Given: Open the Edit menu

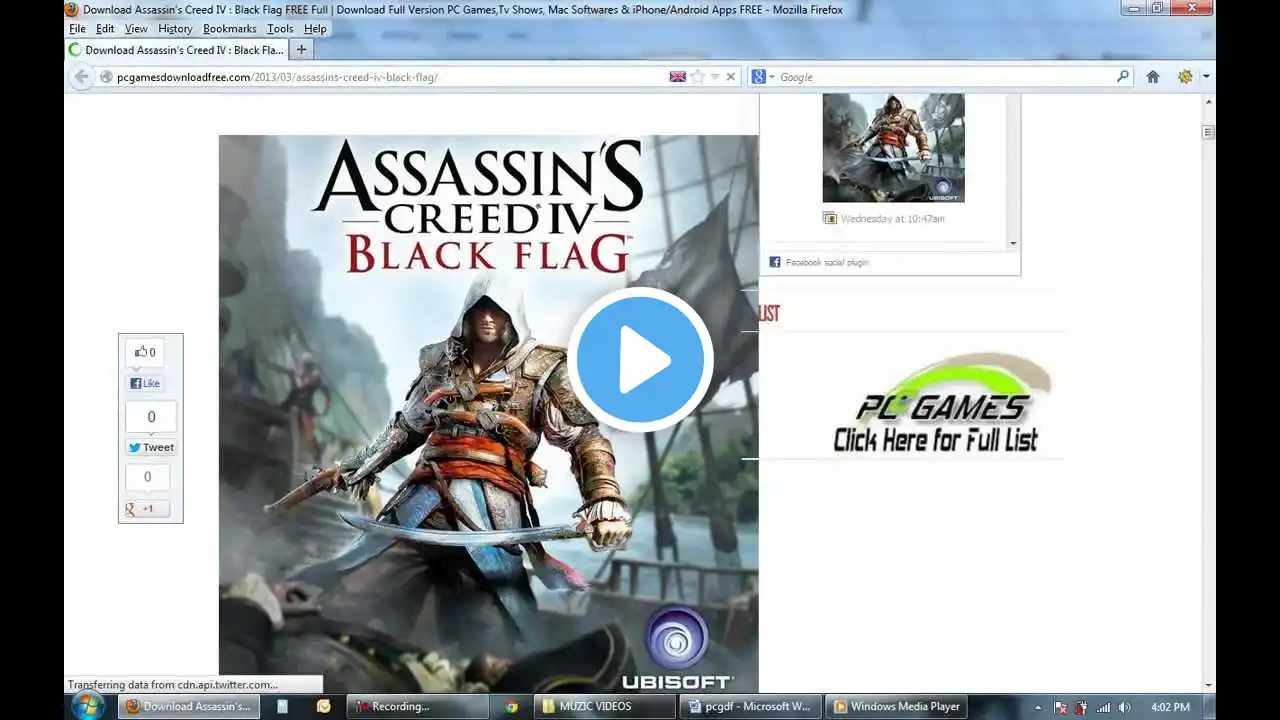Looking at the screenshot, I should pos(105,29).
